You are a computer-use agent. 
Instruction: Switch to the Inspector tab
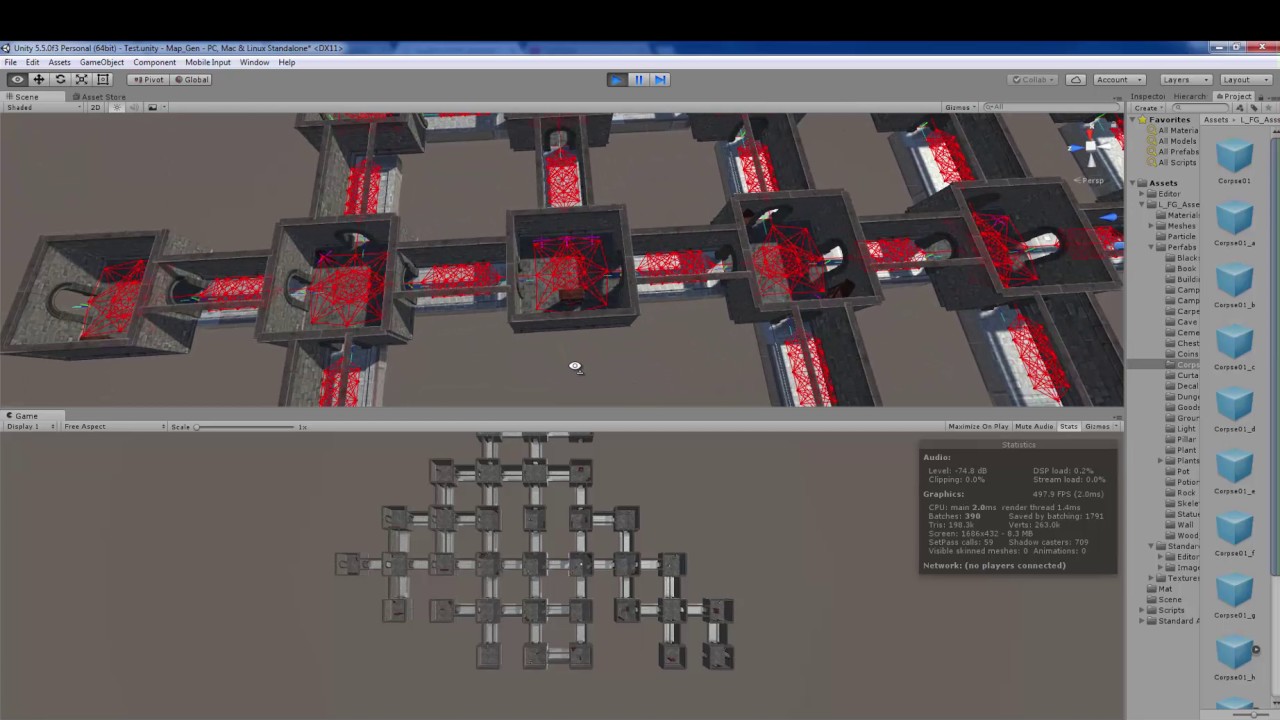coord(1148,96)
